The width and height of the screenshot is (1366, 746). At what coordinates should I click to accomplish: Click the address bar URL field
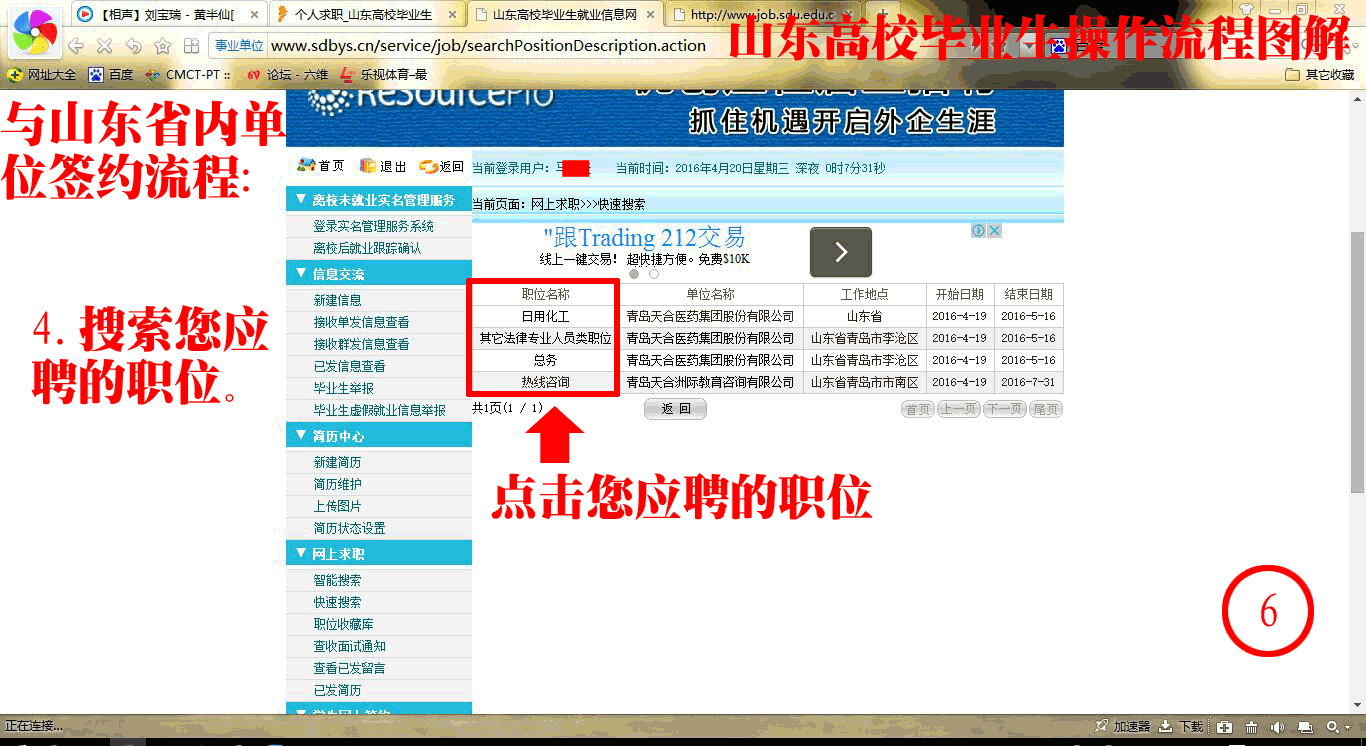coord(488,46)
